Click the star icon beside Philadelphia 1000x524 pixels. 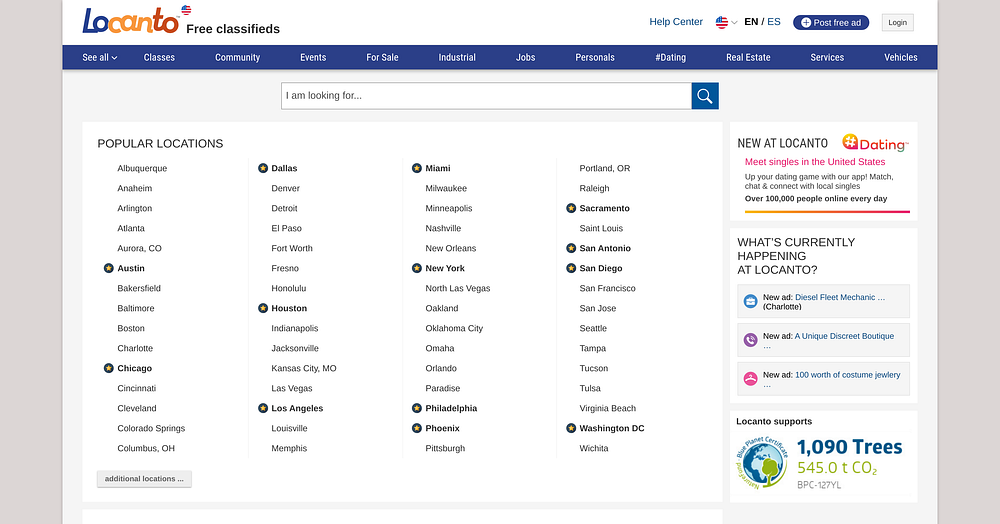416,408
